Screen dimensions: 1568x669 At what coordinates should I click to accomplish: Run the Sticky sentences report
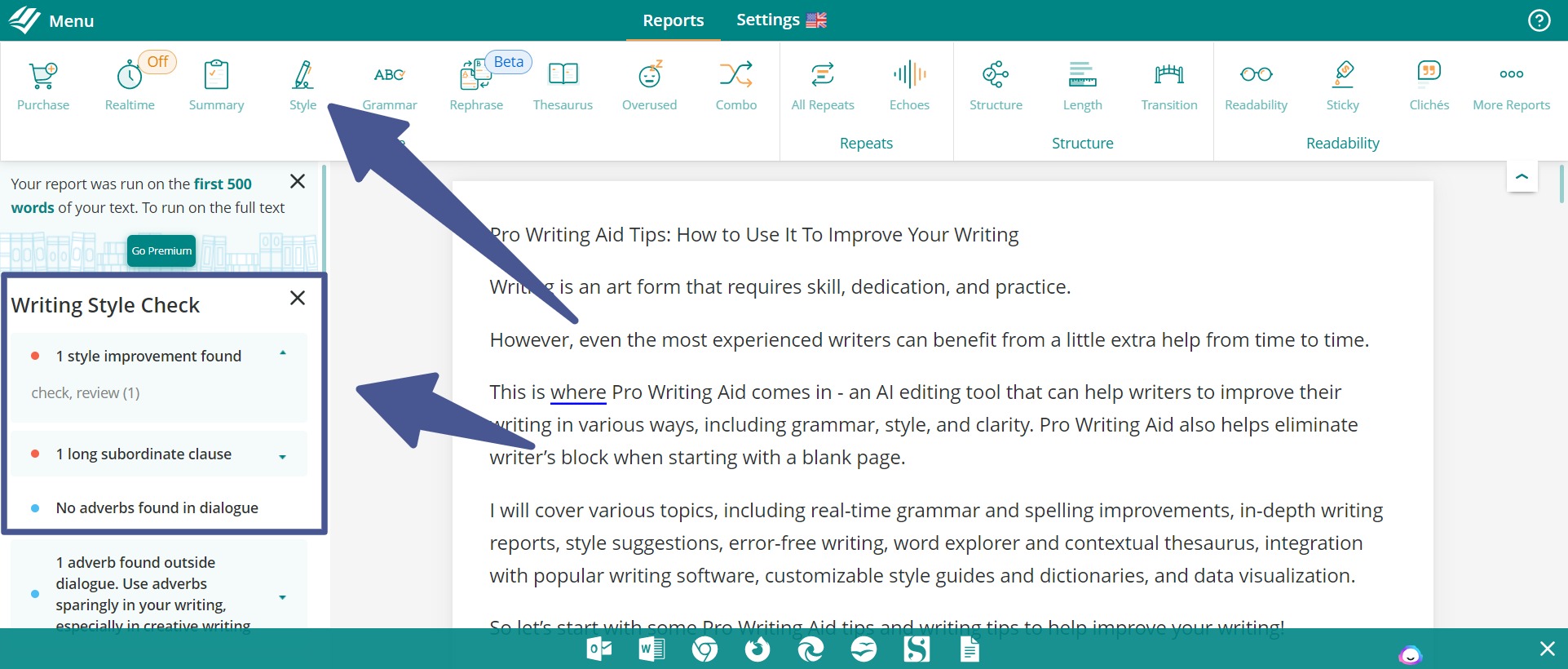tap(1342, 86)
